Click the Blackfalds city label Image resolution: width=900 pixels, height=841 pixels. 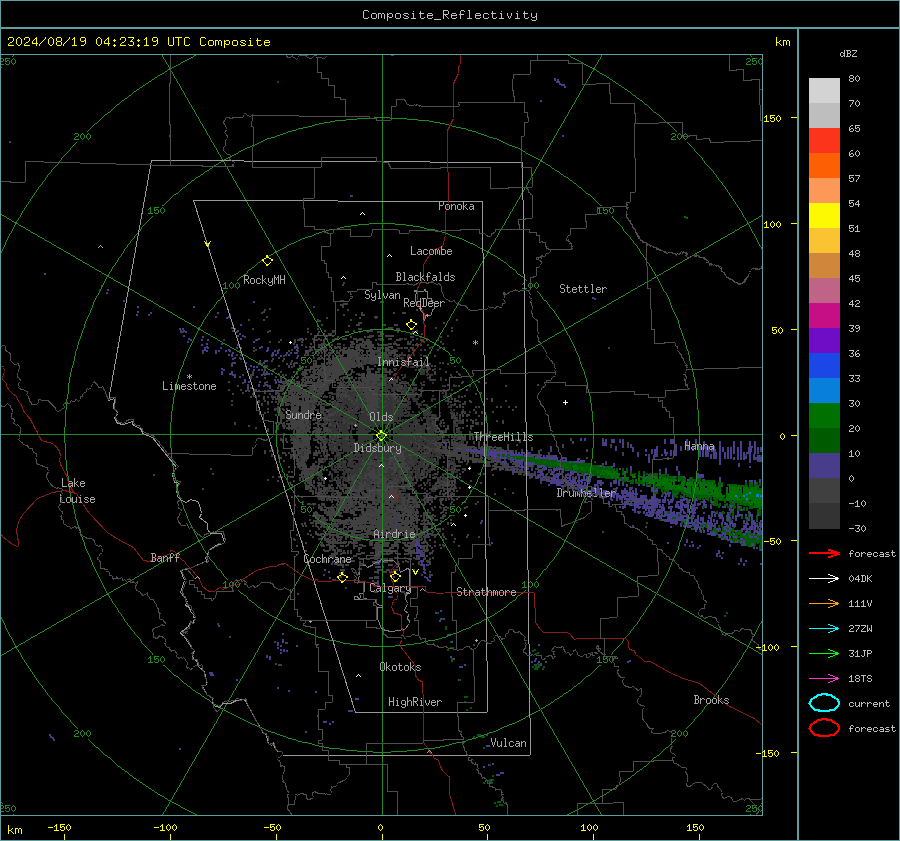point(425,277)
